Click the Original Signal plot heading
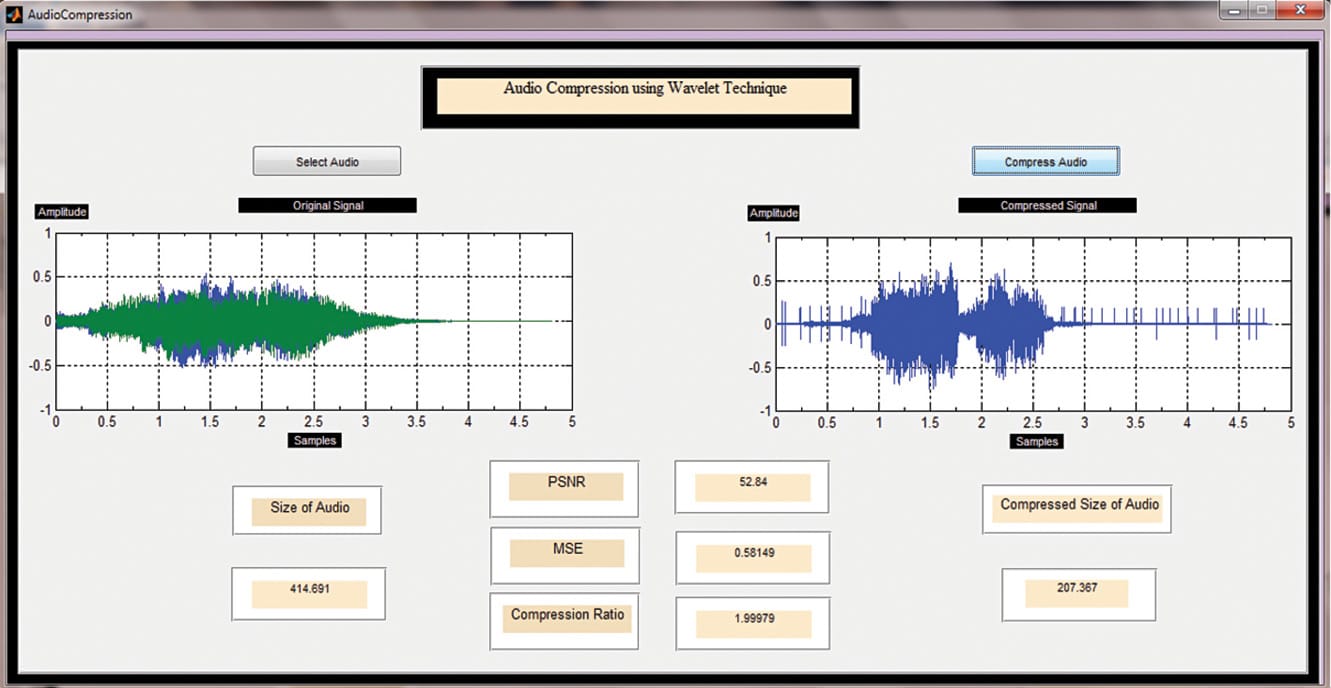The width and height of the screenshot is (1331, 688). (x=327, y=205)
